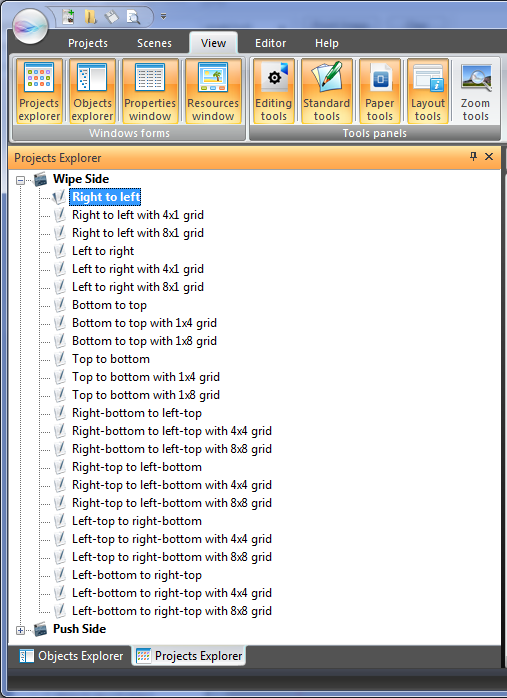This screenshot has width=507, height=698.
Task: Open the round application orb button
Action: tap(30, 27)
